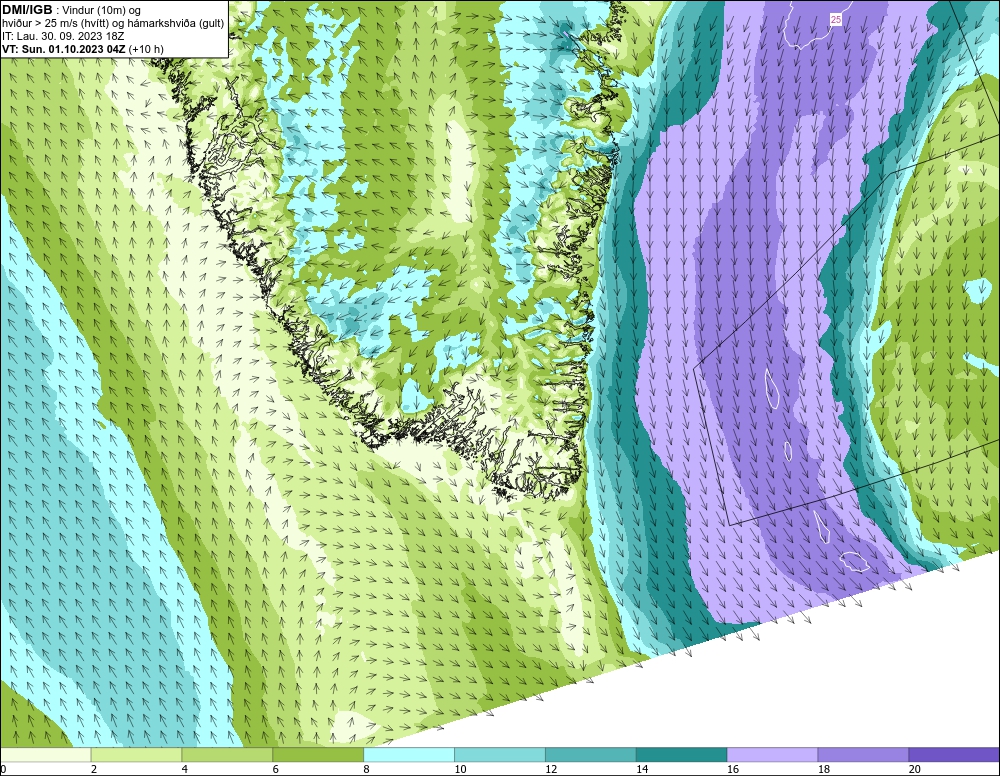
Task: Click the 10–12 m/s cyan legend swatch
Action: point(500,755)
